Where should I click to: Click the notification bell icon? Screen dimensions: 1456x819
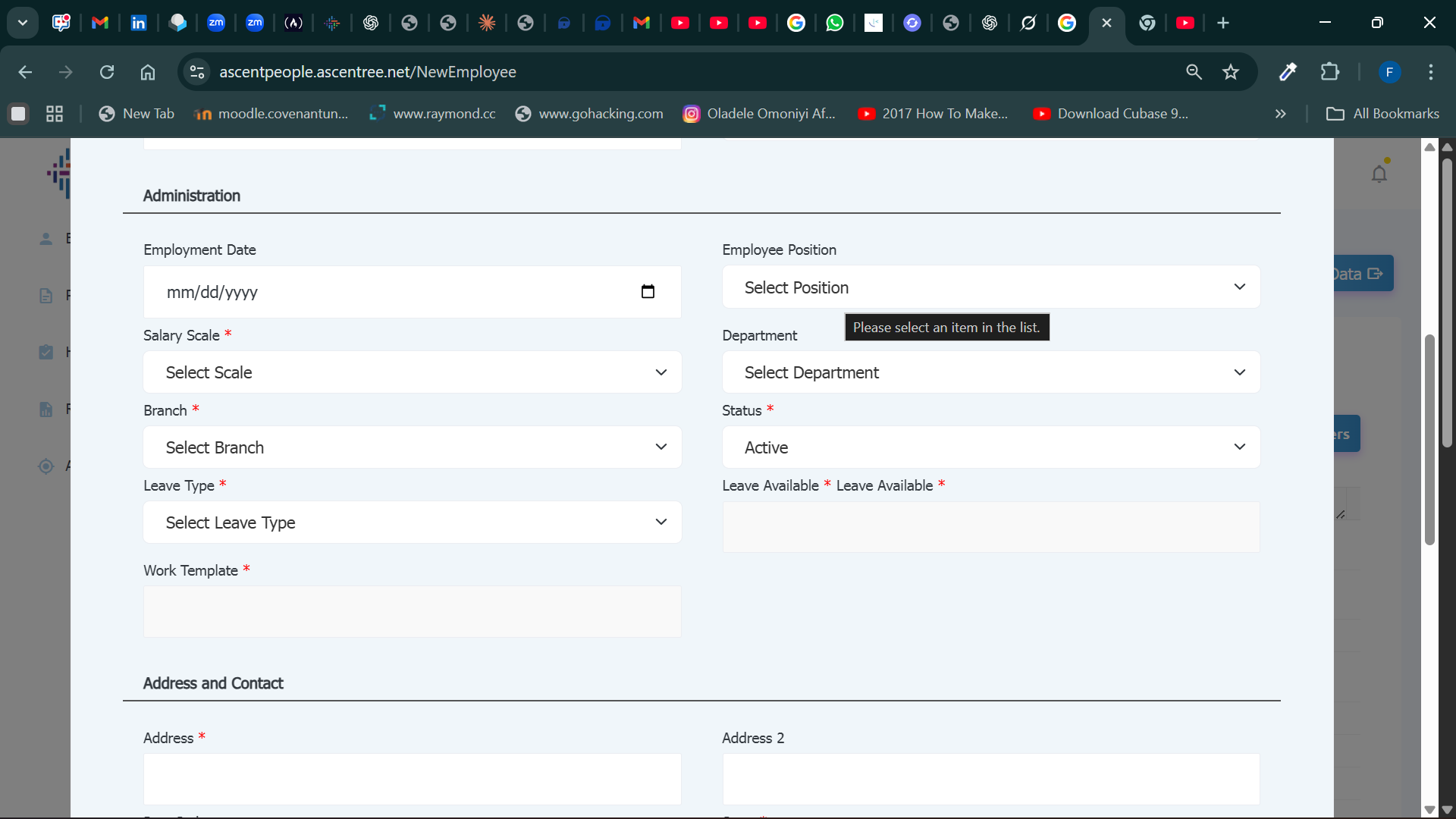[1379, 174]
